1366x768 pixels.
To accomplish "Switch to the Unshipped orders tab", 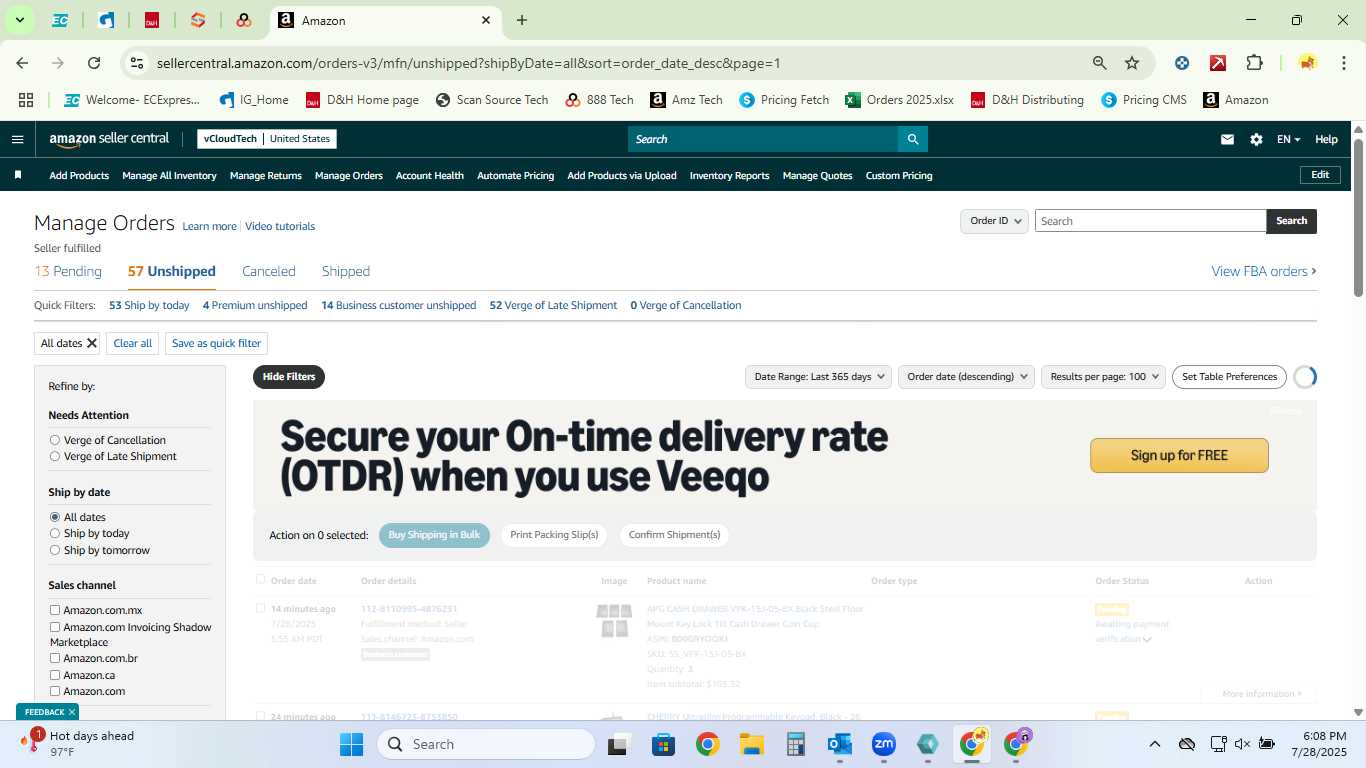I will (x=172, y=271).
